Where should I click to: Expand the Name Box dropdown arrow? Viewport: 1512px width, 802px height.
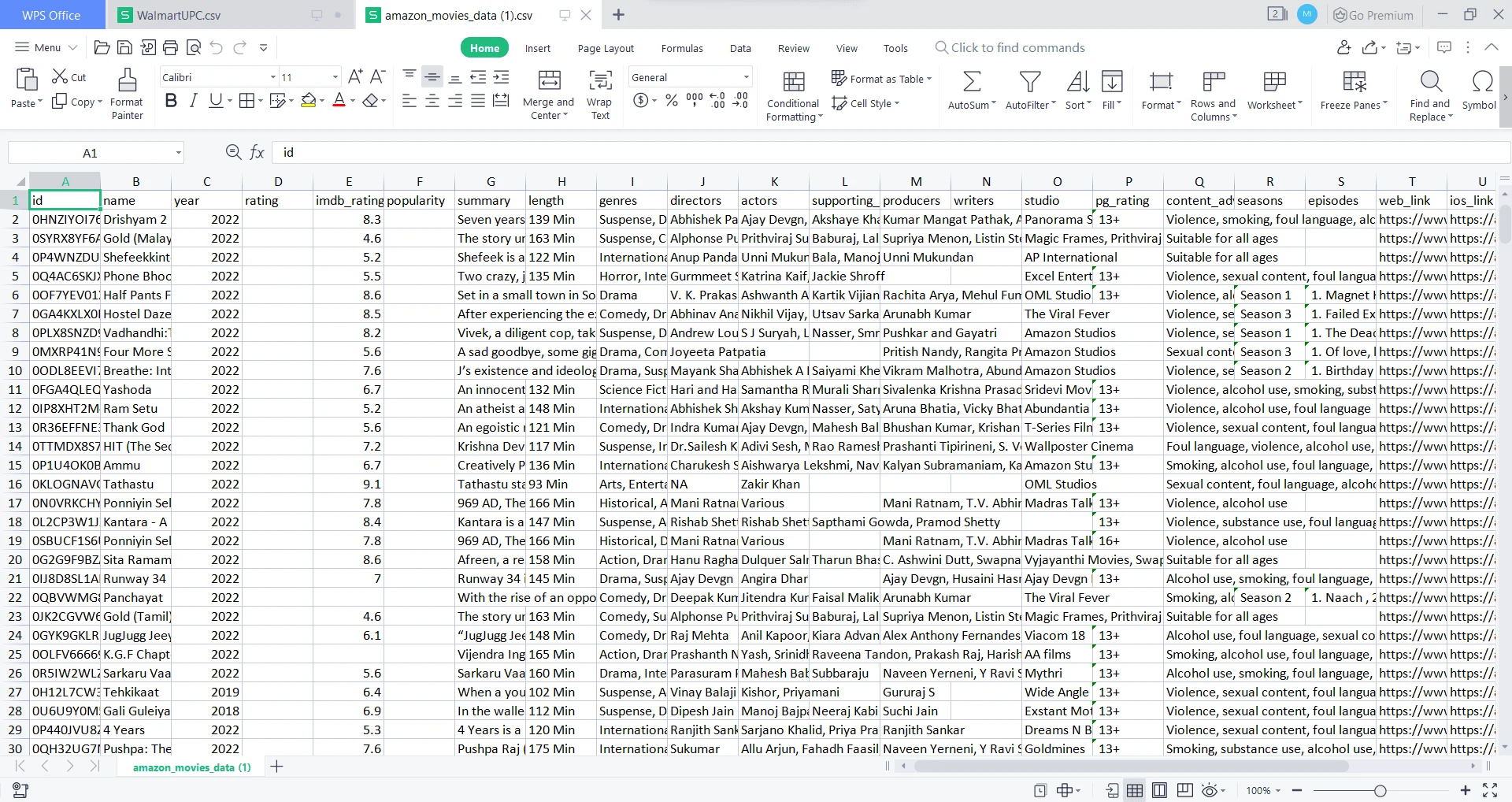(x=179, y=153)
